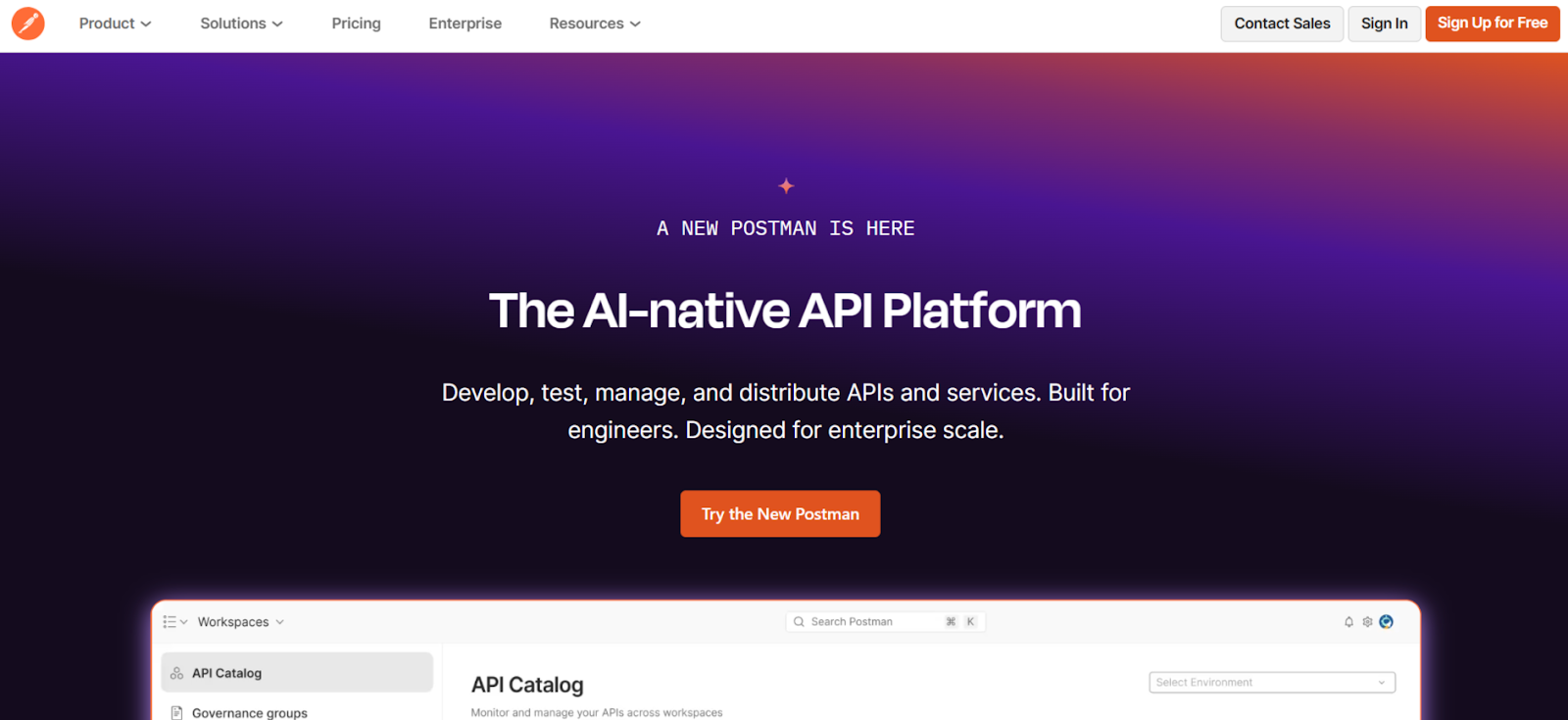1568x720 pixels.
Task: Select API Catalog in the sidebar
Action: coord(297,673)
